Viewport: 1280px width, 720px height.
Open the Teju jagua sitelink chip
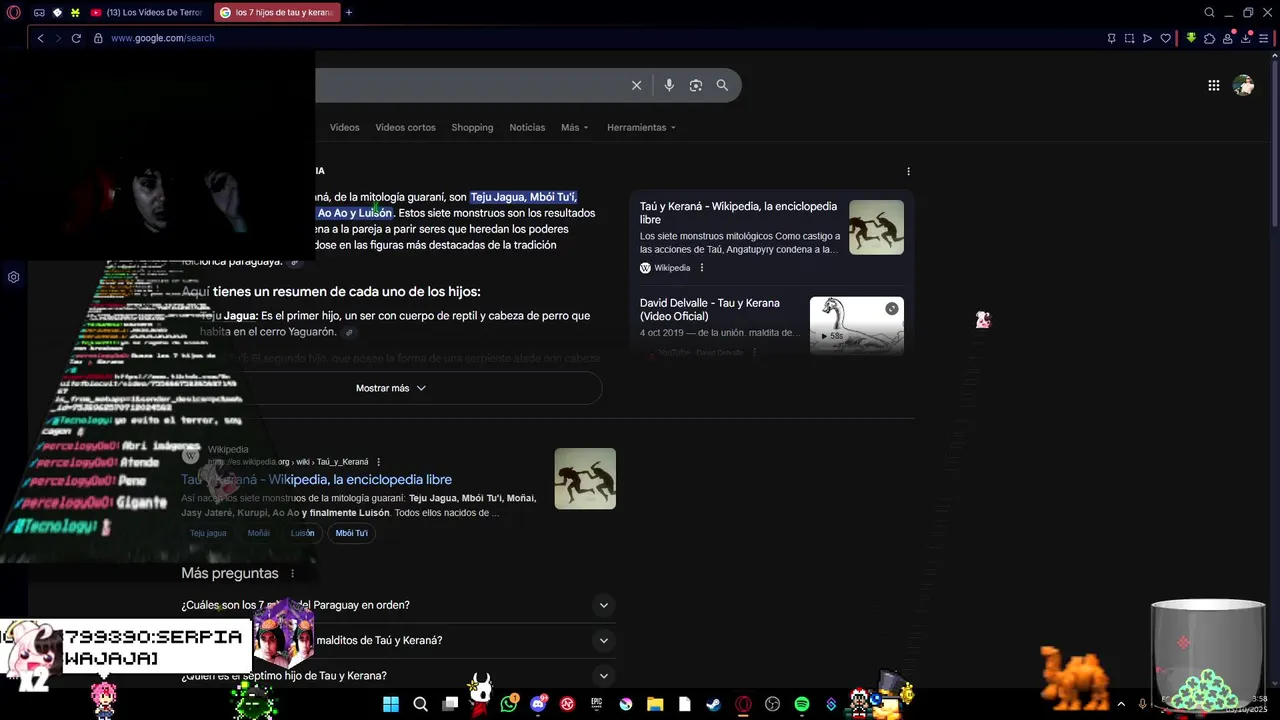[208, 533]
